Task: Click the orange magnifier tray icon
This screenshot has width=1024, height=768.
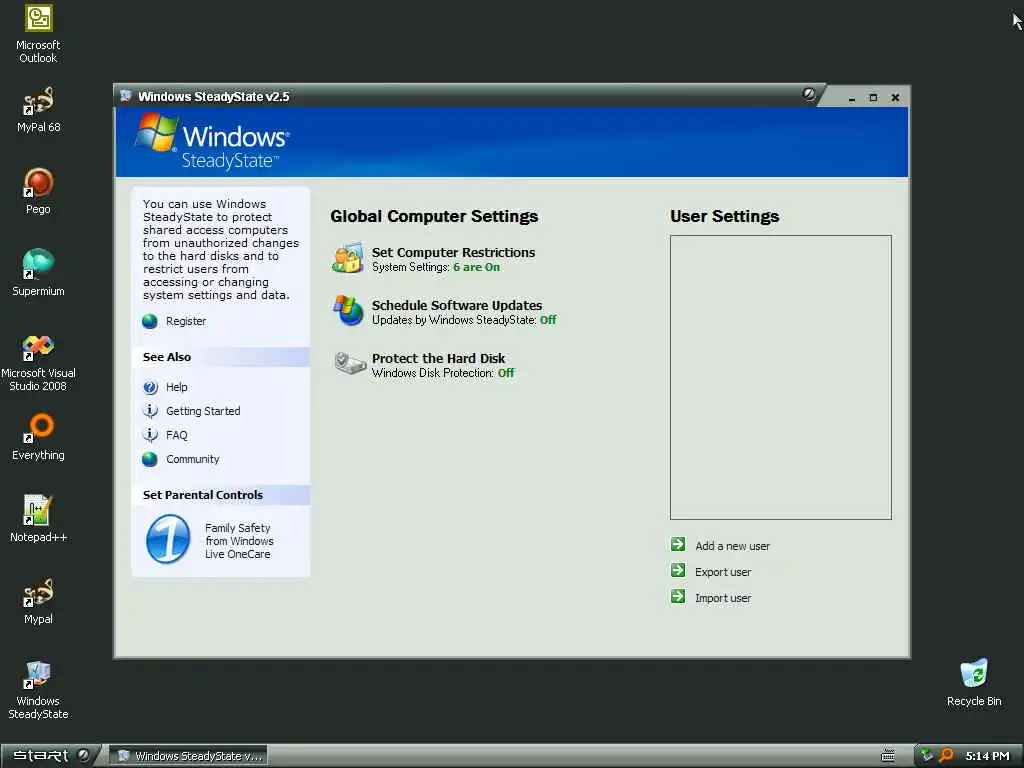Action: pos(946,756)
